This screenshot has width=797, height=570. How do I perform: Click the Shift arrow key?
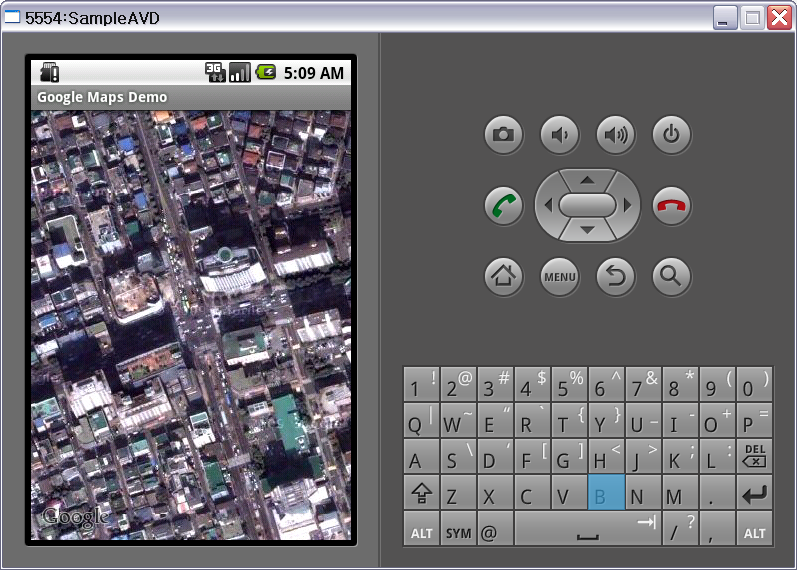pyautogui.click(x=422, y=492)
